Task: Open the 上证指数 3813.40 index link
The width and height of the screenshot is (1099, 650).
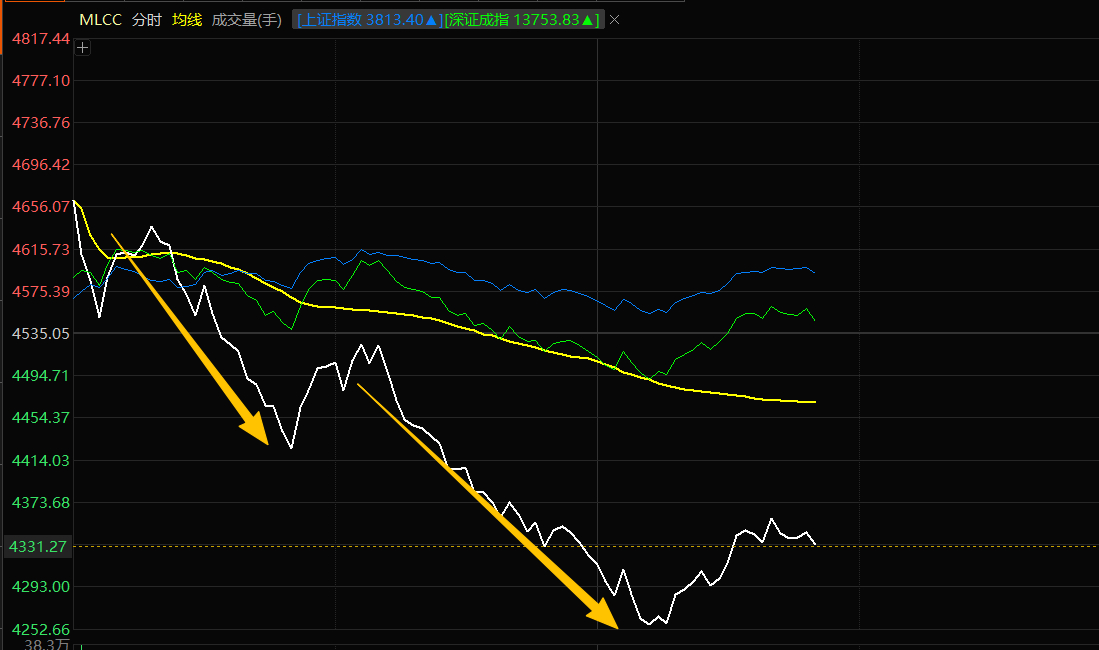Action: tap(370, 20)
